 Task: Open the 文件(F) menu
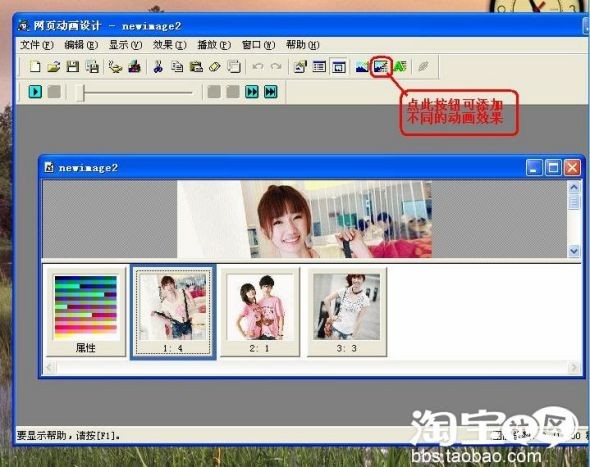tap(36, 45)
